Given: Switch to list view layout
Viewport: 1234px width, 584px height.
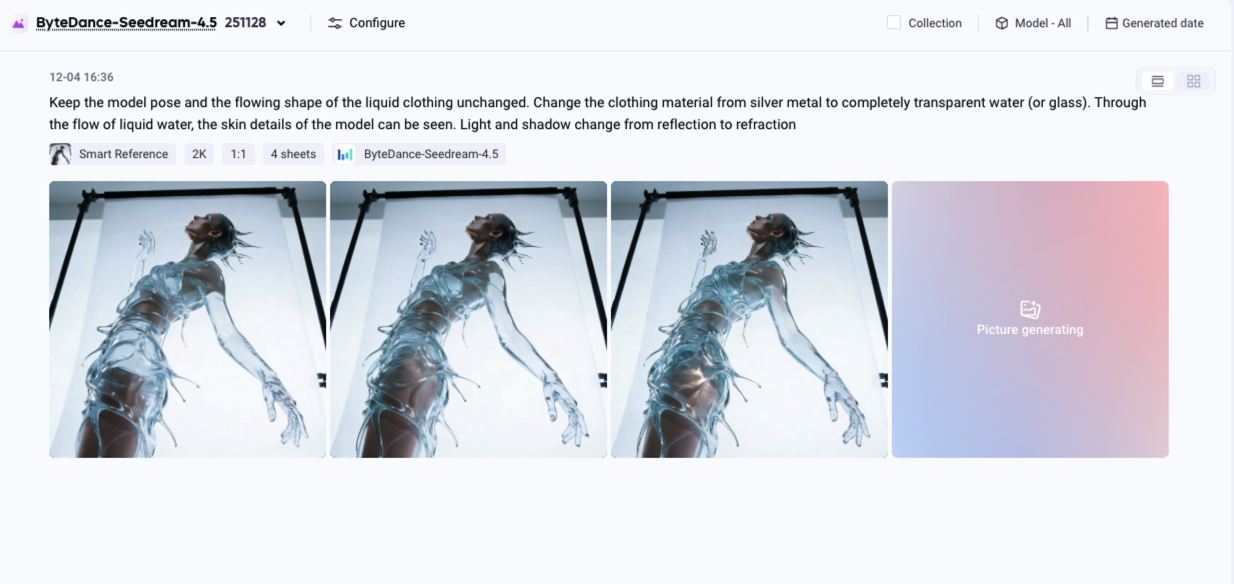Looking at the screenshot, I should (1158, 81).
